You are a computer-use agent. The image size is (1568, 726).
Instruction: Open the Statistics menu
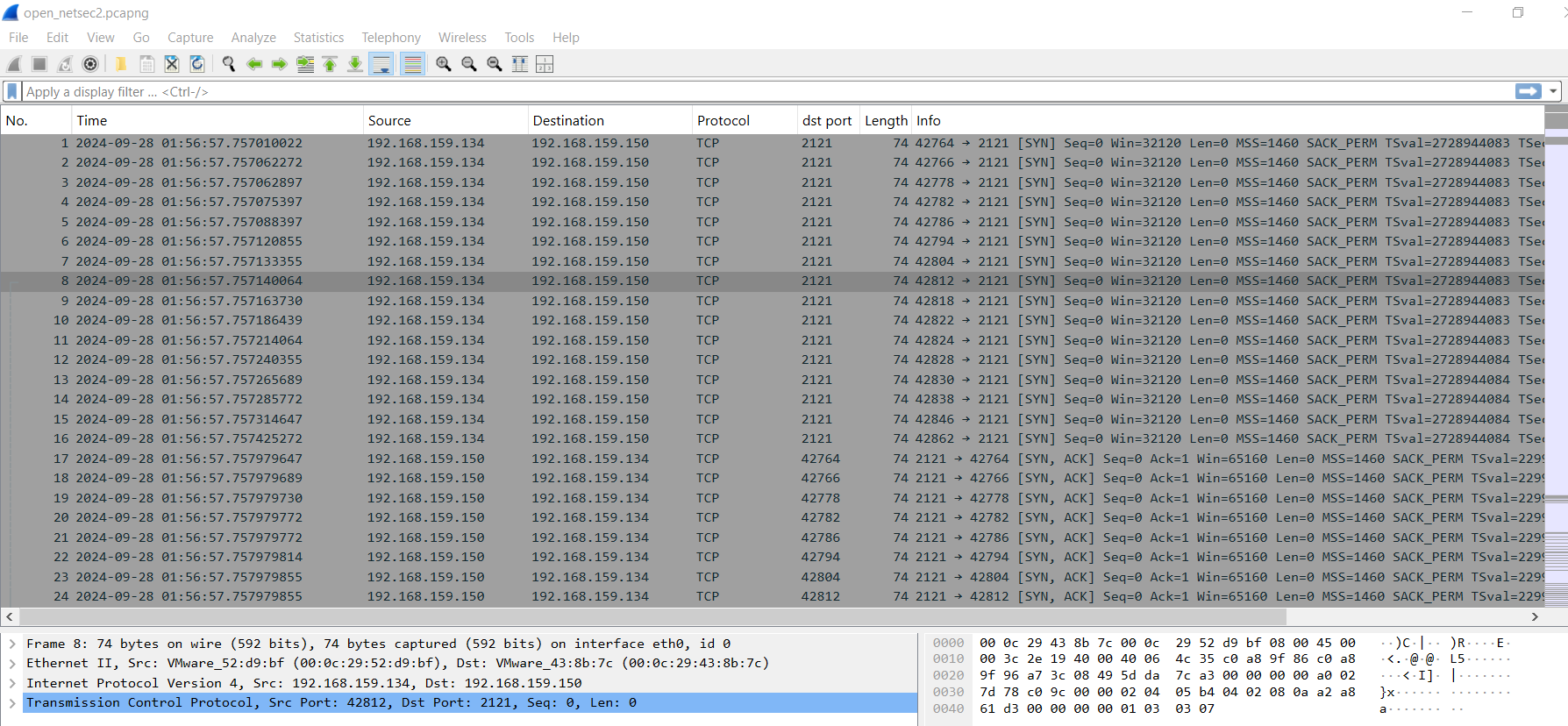(318, 37)
